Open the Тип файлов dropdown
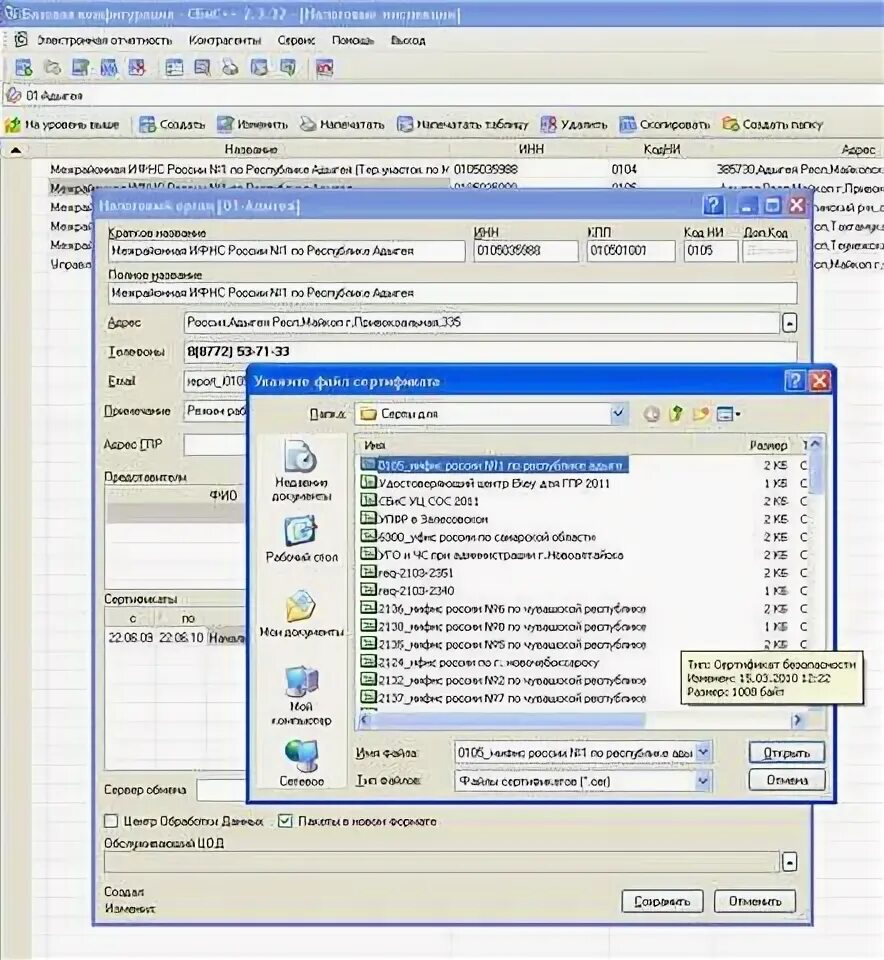The image size is (884, 960). (x=703, y=781)
